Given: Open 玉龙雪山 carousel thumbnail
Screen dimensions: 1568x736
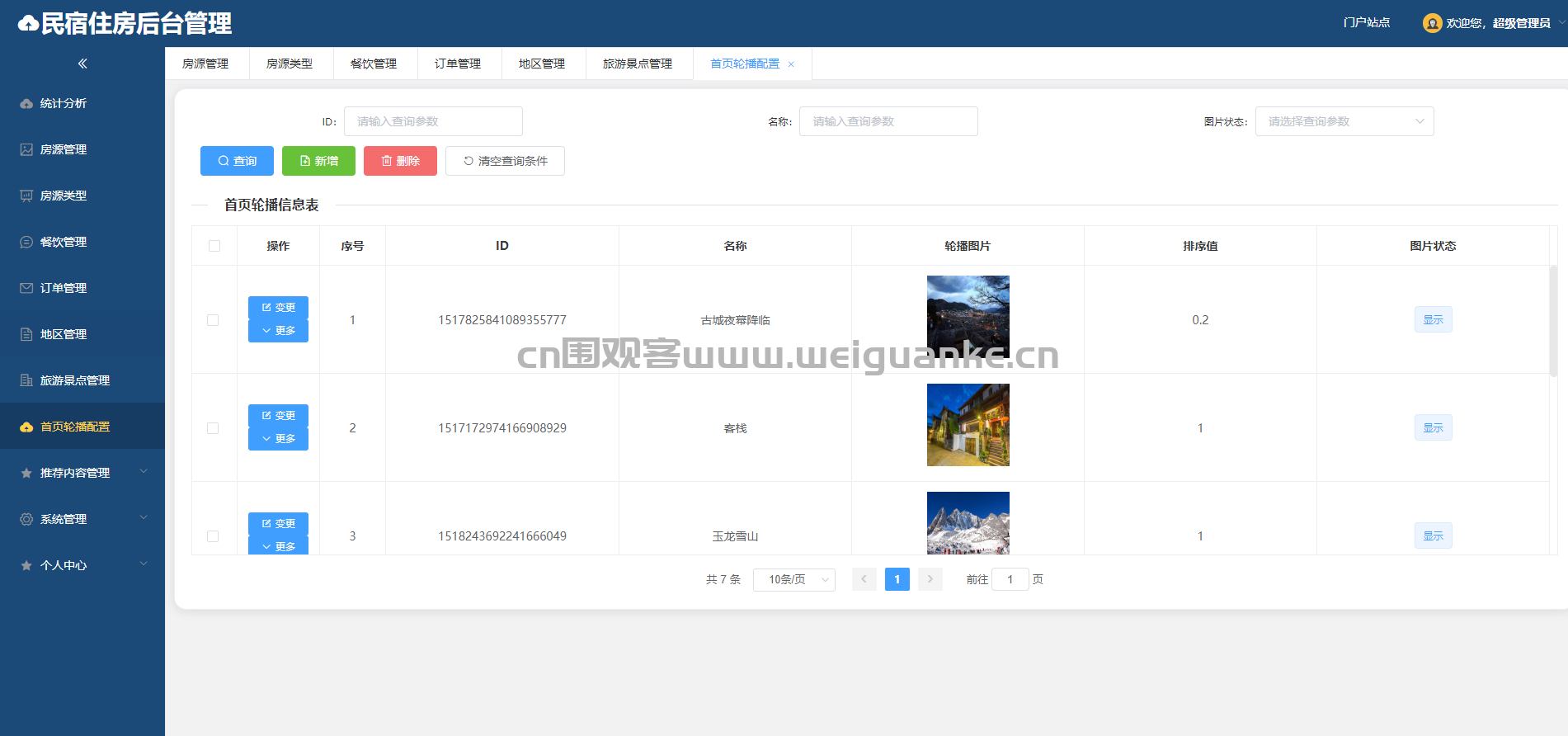Looking at the screenshot, I should [x=968, y=523].
